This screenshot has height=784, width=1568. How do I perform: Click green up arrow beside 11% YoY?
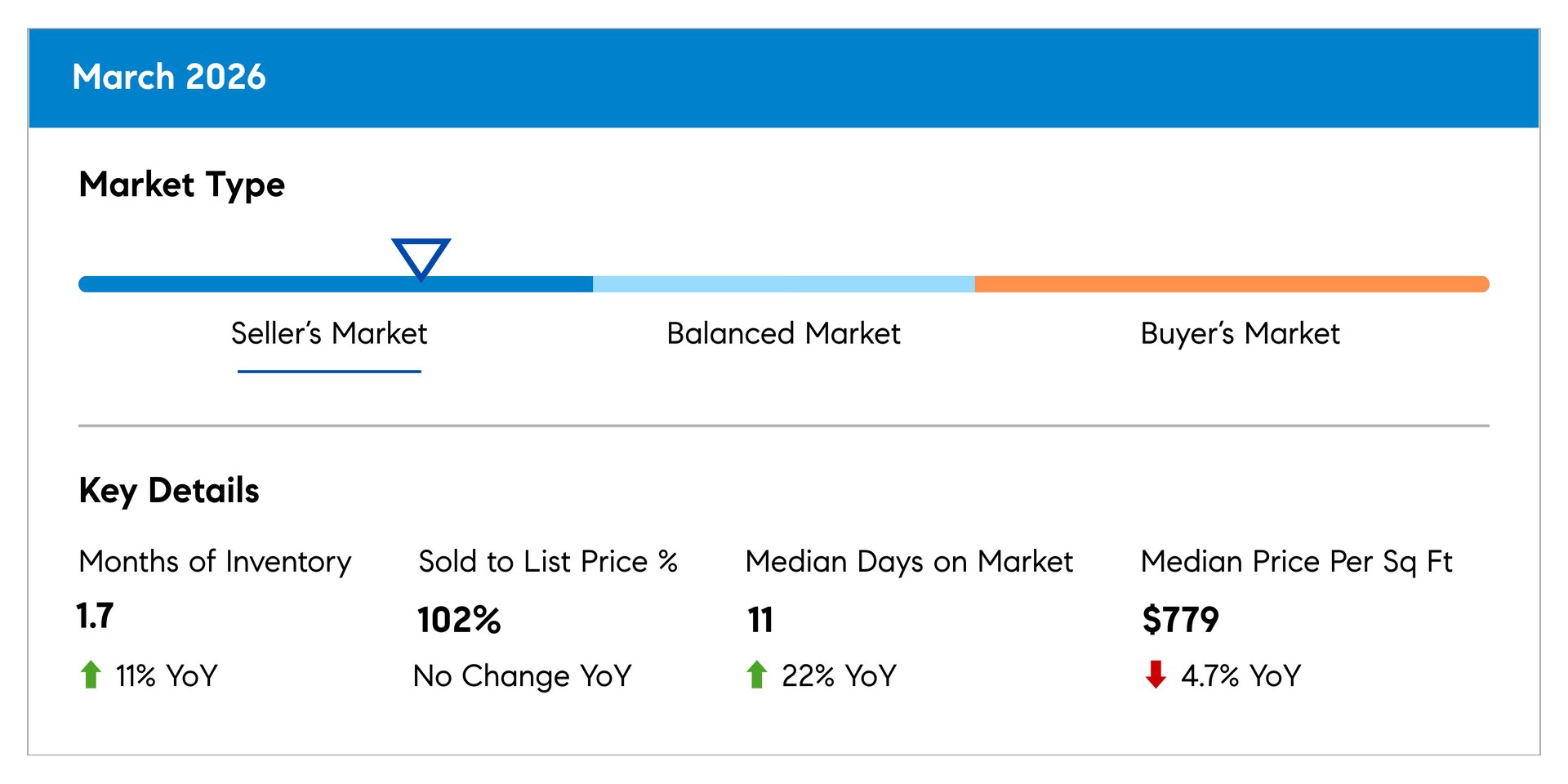pyautogui.click(x=91, y=675)
